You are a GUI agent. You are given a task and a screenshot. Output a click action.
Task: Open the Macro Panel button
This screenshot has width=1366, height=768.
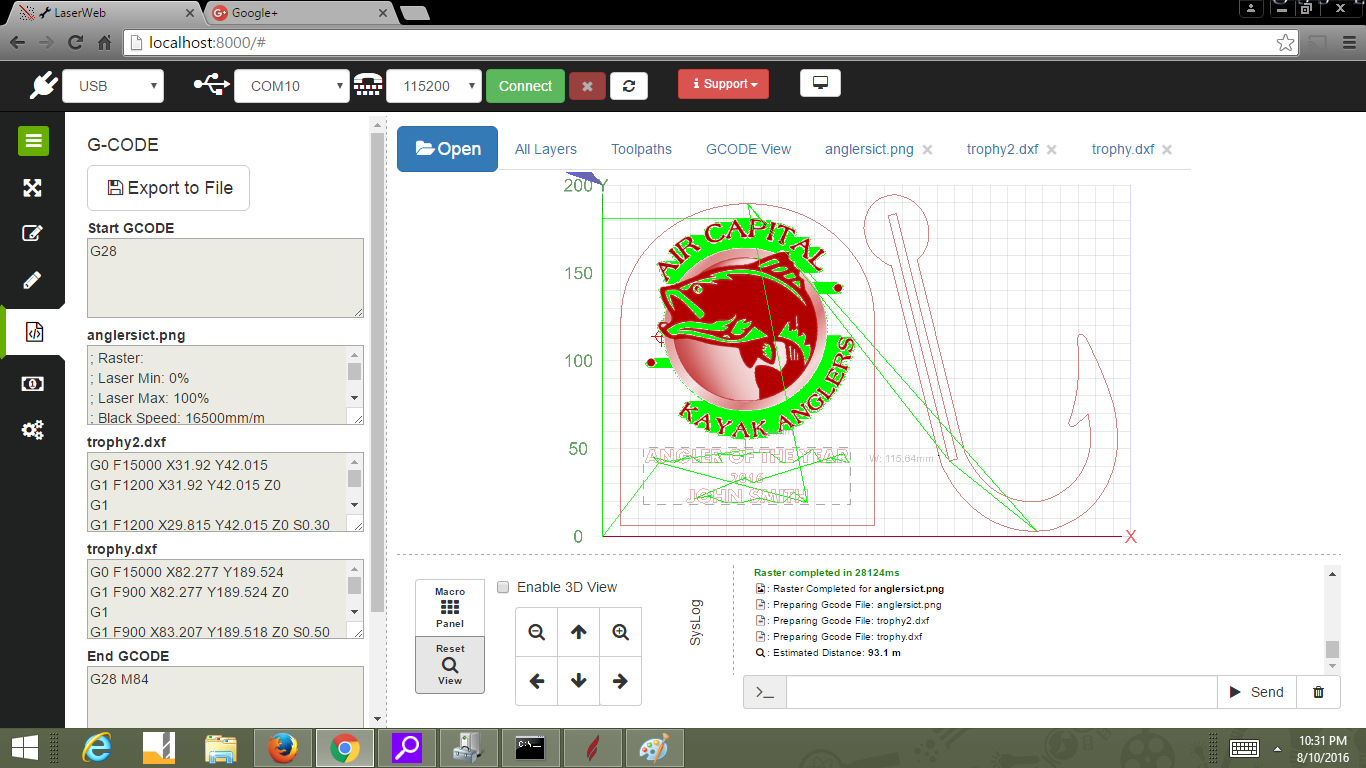pos(450,608)
